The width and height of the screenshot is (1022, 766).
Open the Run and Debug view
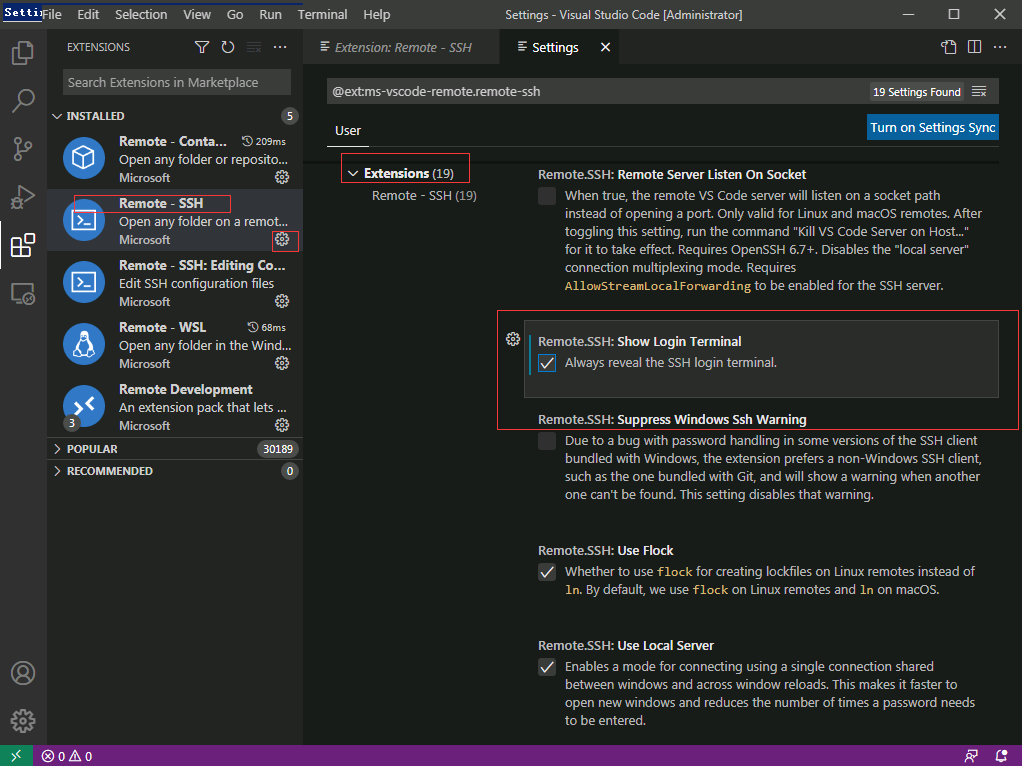(23, 197)
